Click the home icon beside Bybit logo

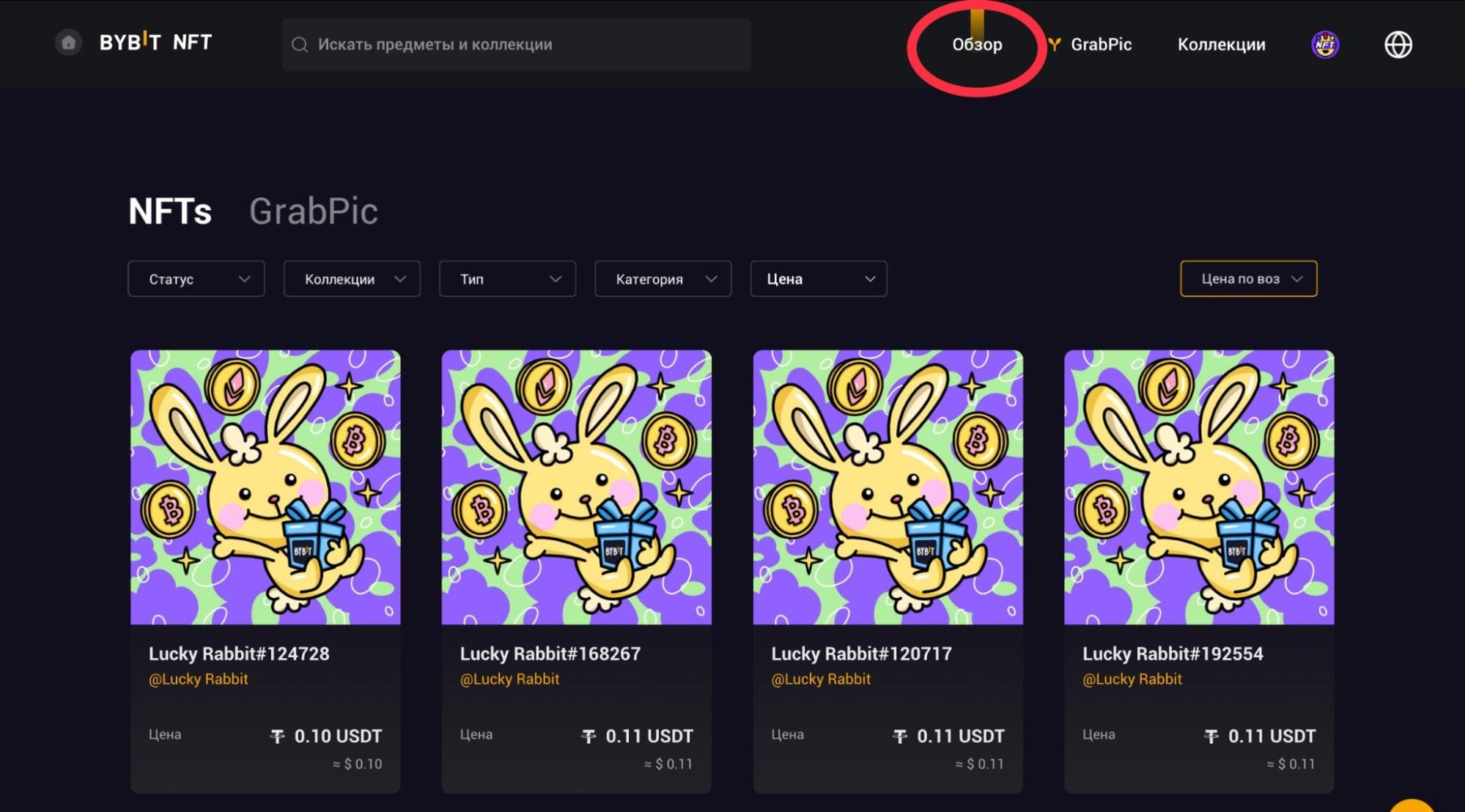[68, 43]
